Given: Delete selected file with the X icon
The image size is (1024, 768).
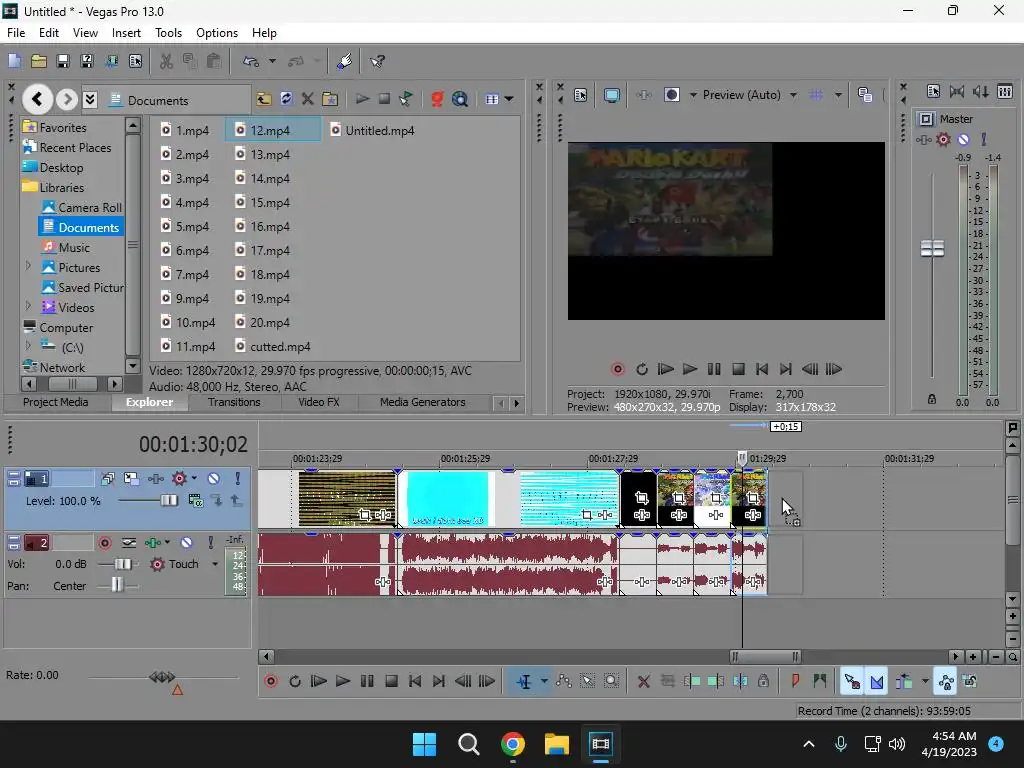Looking at the screenshot, I should tap(308, 99).
